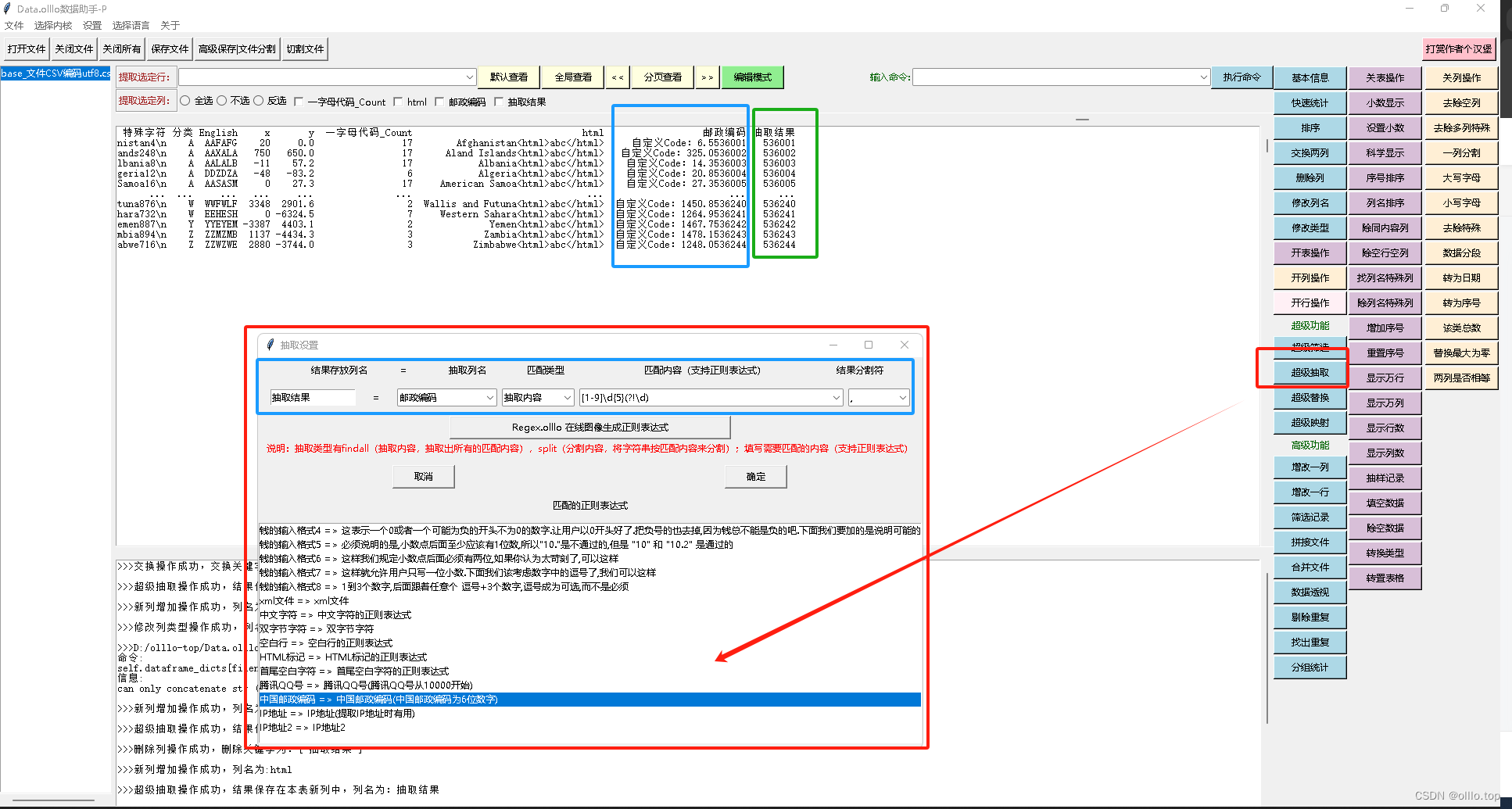Click 确定 in the 抽取设置 dialog
The height and width of the screenshot is (809, 1512).
click(756, 477)
